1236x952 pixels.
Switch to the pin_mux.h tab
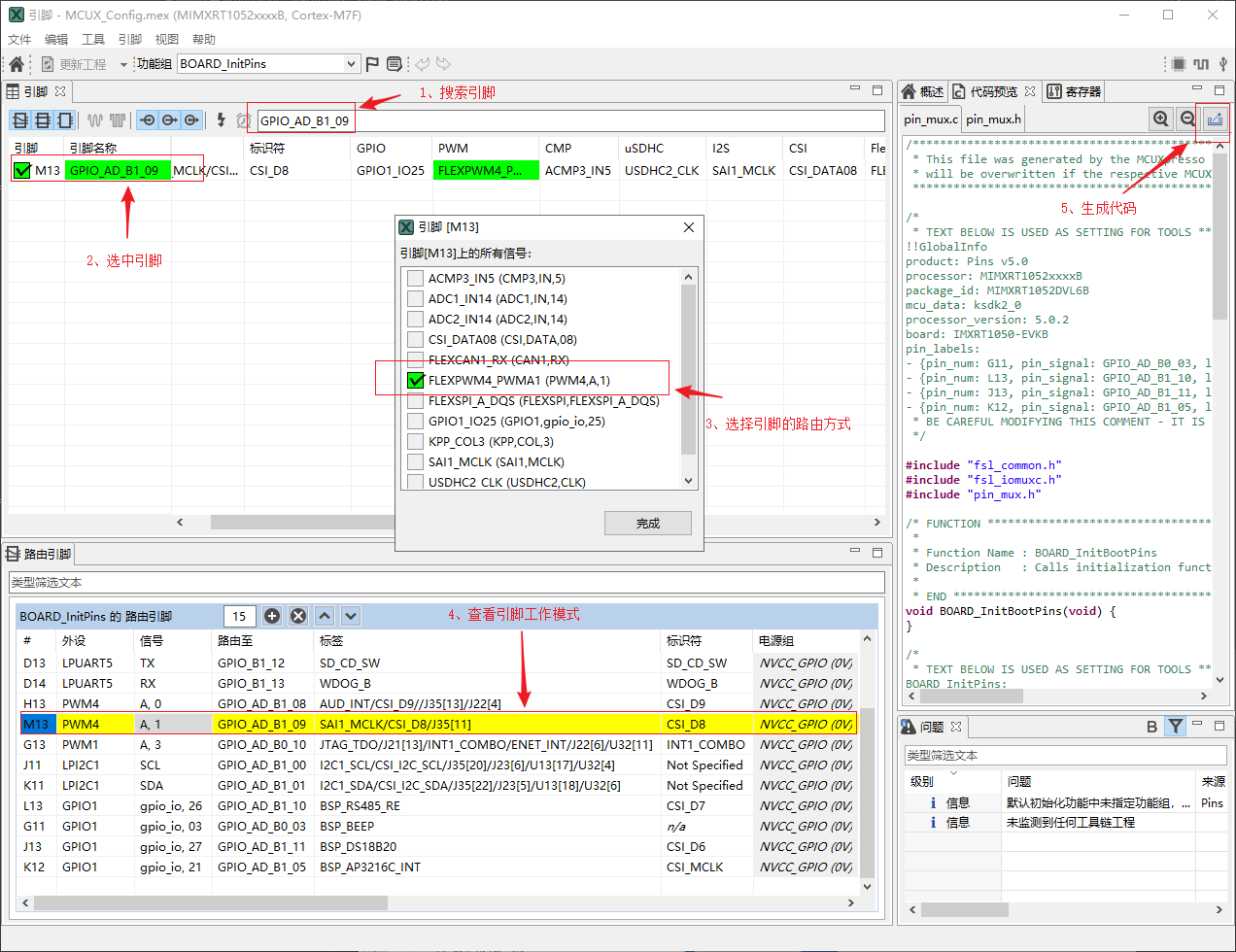[993, 119]
